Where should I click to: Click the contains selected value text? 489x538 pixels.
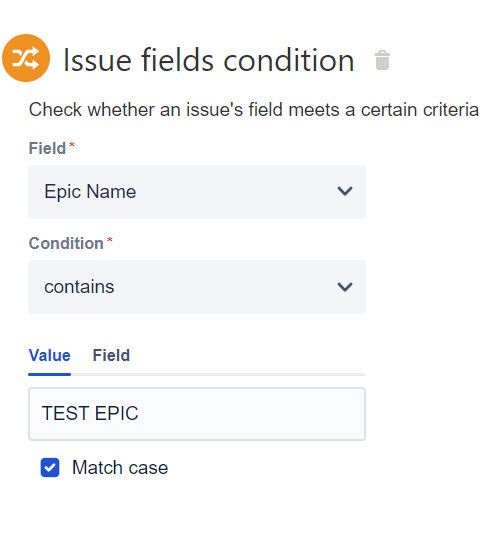click(79, 287)
